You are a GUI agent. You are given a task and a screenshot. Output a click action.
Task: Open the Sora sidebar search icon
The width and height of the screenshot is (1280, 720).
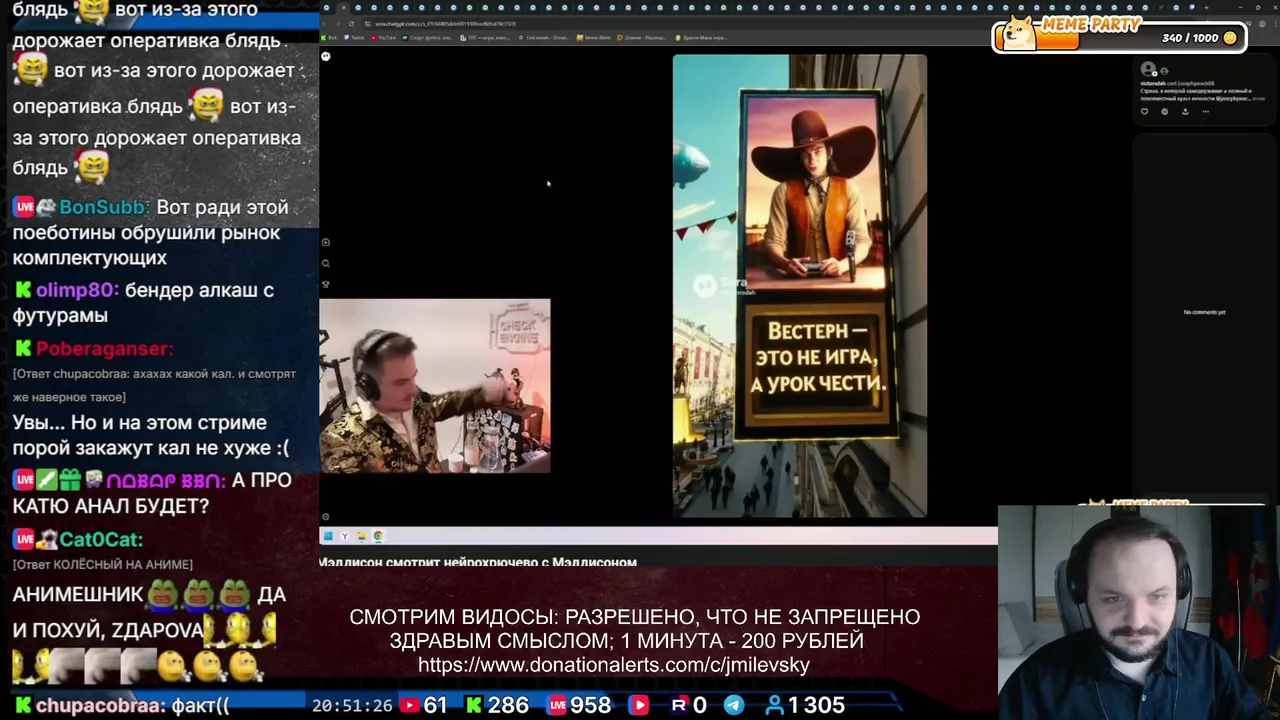click(x=326, y=263)
